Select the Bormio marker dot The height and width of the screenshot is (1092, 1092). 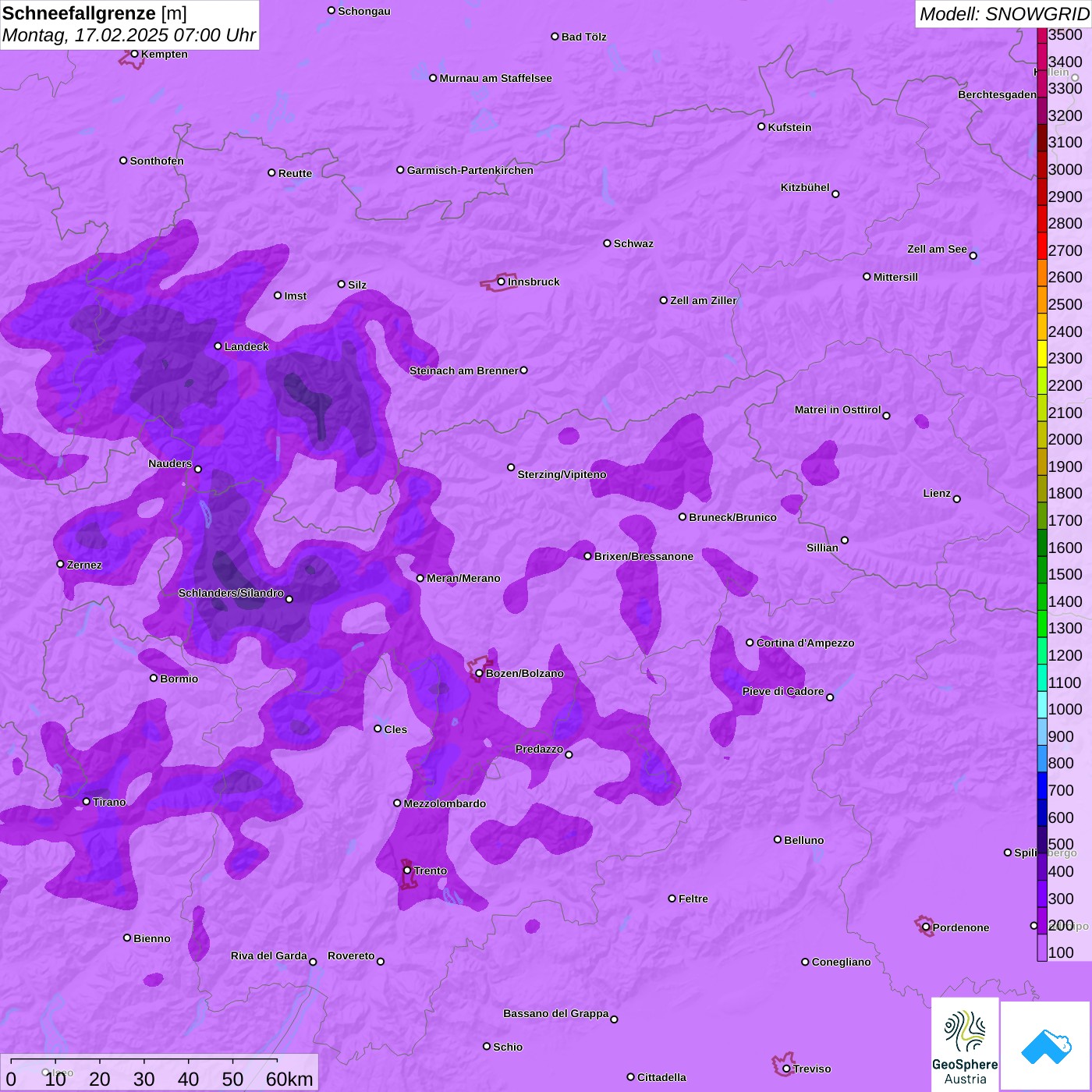click(x=154, y=678)
